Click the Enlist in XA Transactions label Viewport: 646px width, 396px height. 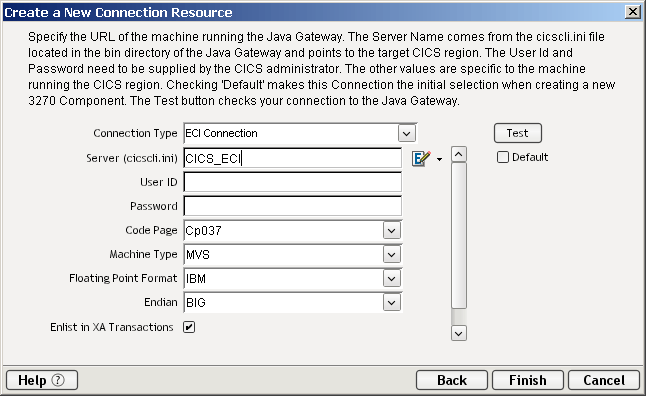coord(112,327)
